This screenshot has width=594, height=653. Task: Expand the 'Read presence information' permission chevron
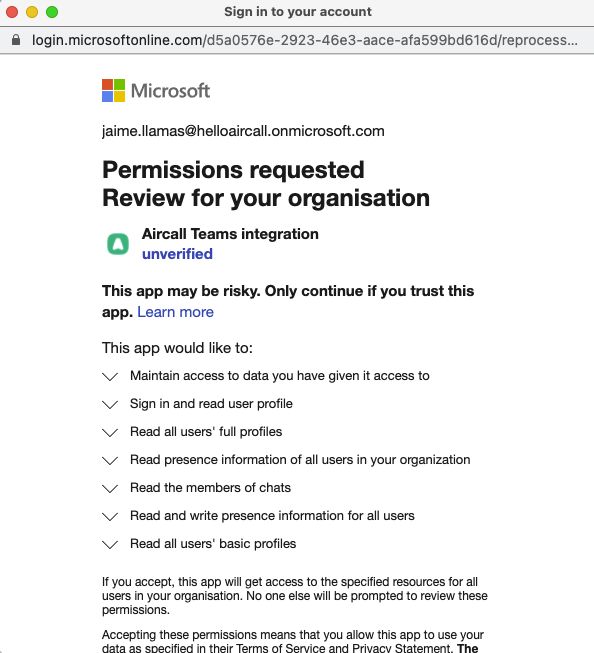[110, 460]
